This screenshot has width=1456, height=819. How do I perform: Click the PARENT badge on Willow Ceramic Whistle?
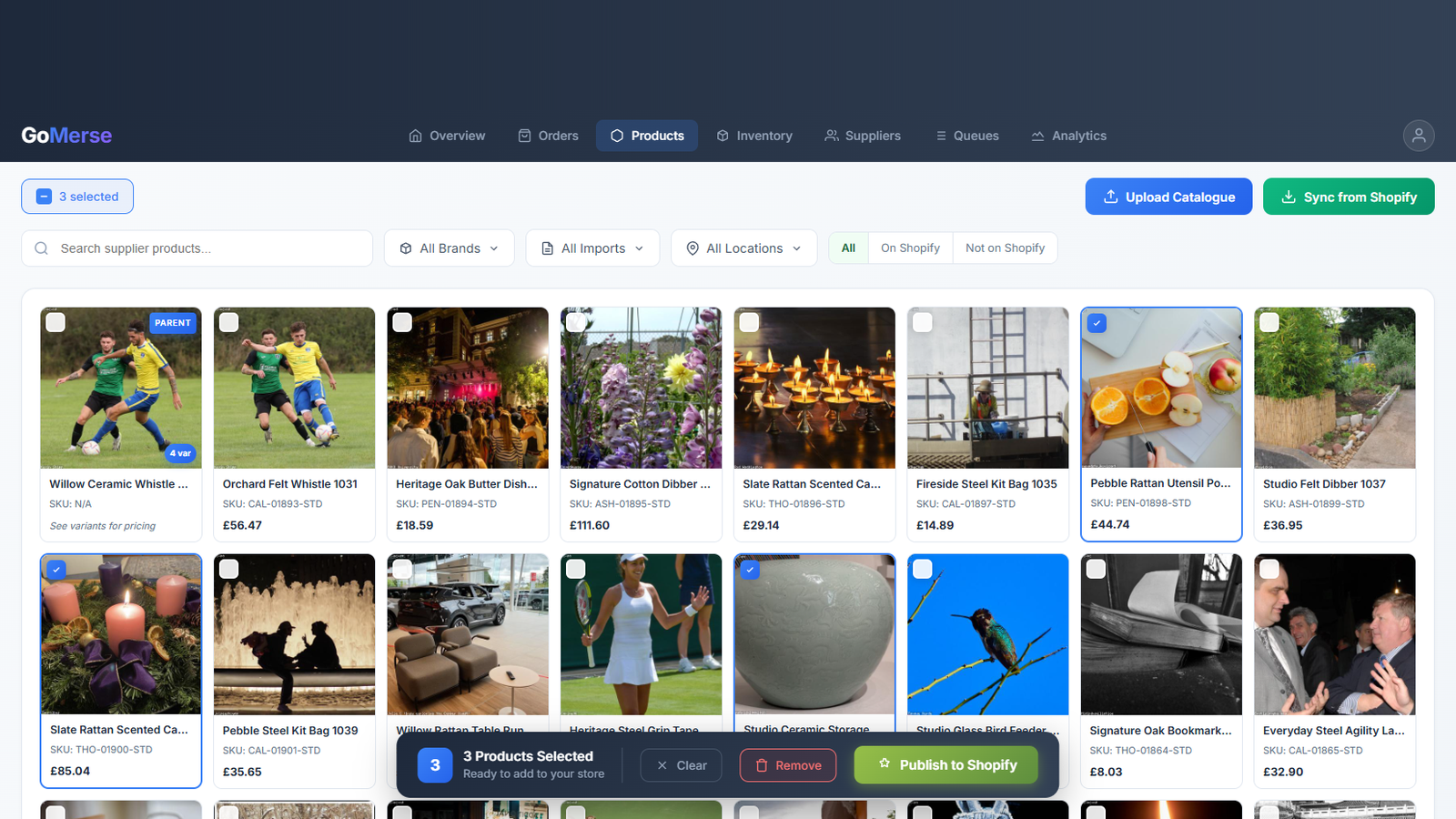tap(173, 323)
